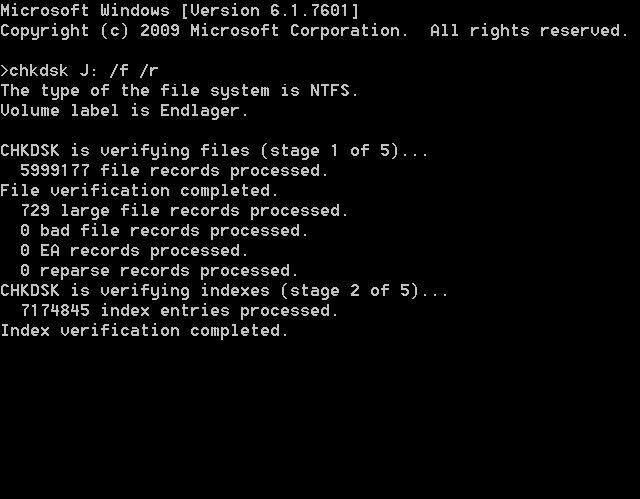The width and height of the screenshot is (640, 499).
Task: Click the '0 reparse records processed' line
Action: (159, 271)
